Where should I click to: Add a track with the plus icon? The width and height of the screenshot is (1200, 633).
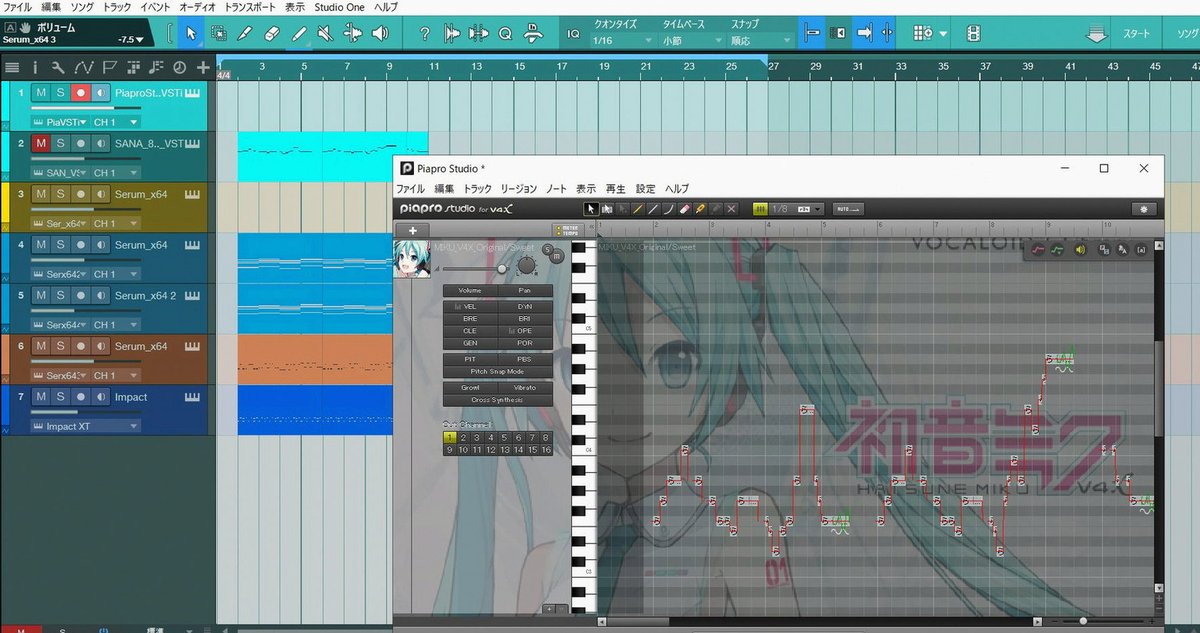(x=203, y=68)
